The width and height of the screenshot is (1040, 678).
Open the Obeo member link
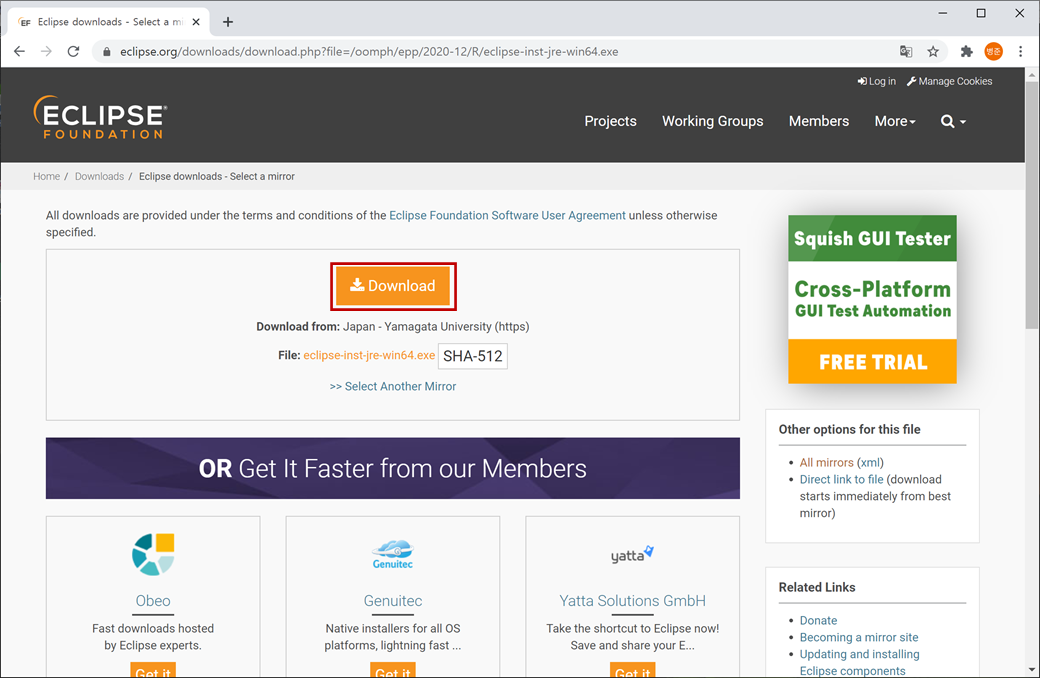click(x=153, y=601)
